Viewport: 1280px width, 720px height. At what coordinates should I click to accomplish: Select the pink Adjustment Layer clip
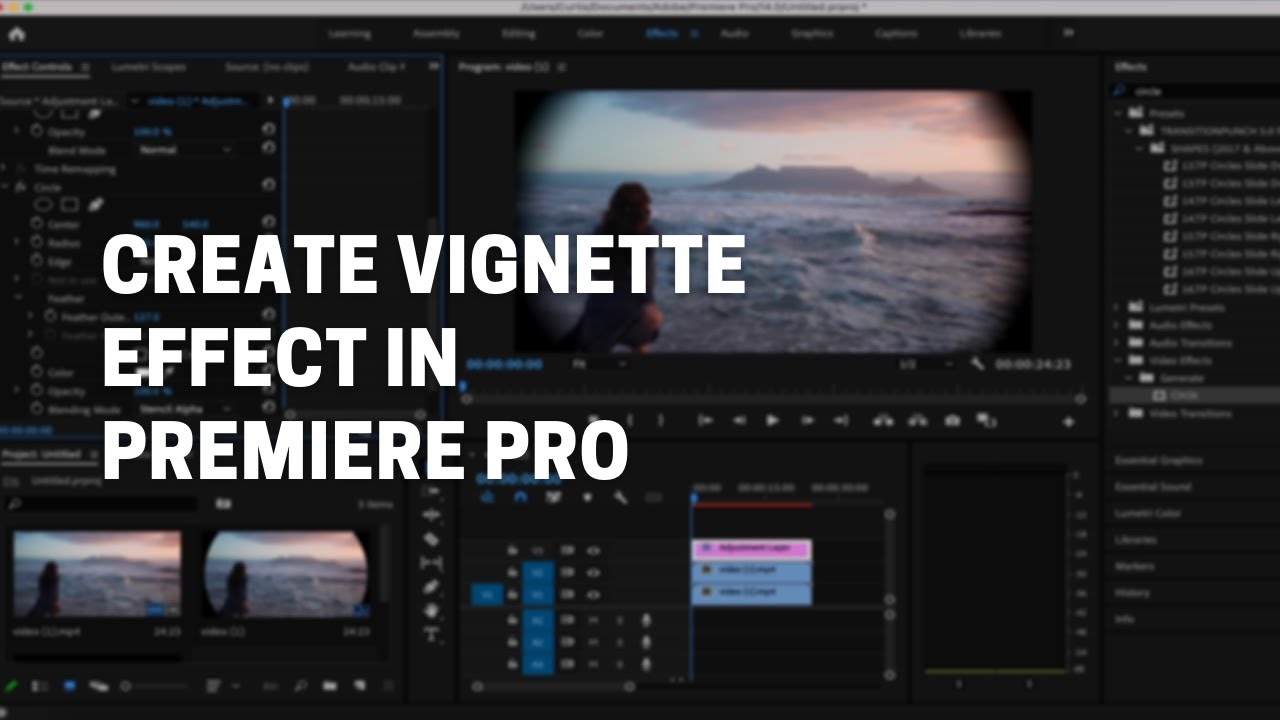(x=751, y=549)
